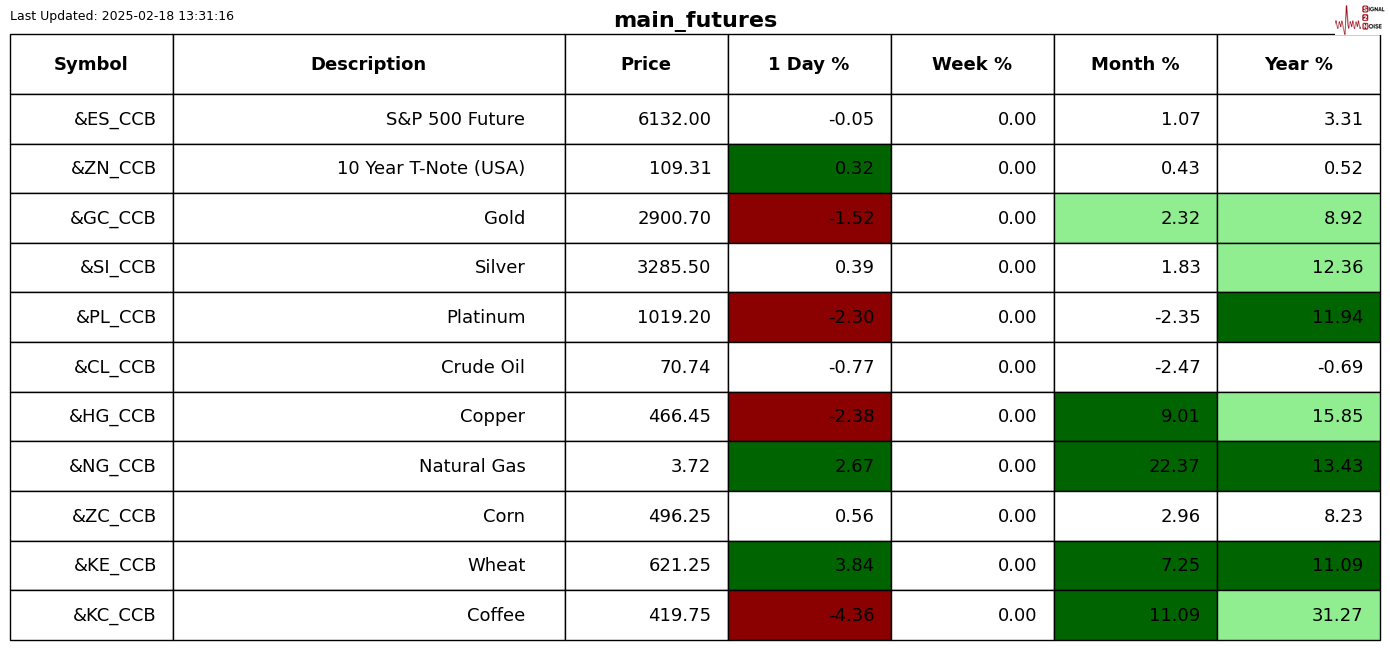Viewport: 1390px width, 650px height.
Task: Select the Copper price 466.45
Action: click(x=679, y=417)
